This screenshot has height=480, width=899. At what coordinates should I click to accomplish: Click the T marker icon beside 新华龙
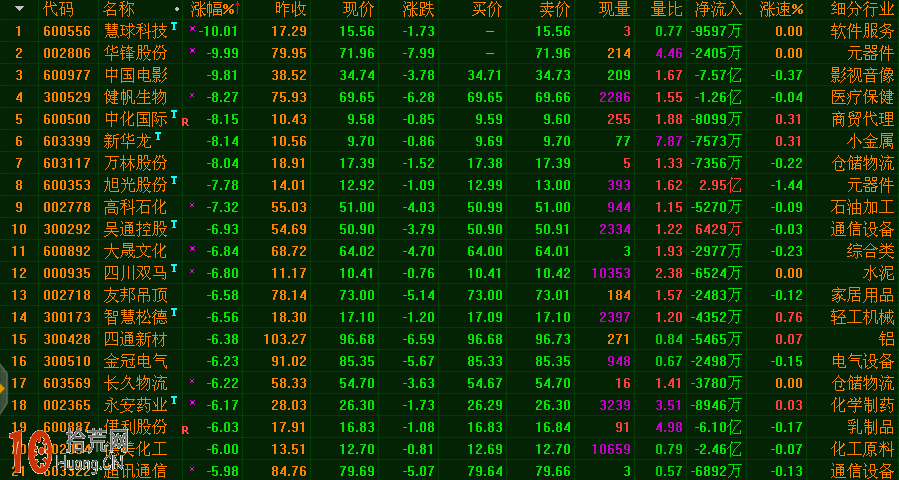pyautogui.click(x=158, y=136)
